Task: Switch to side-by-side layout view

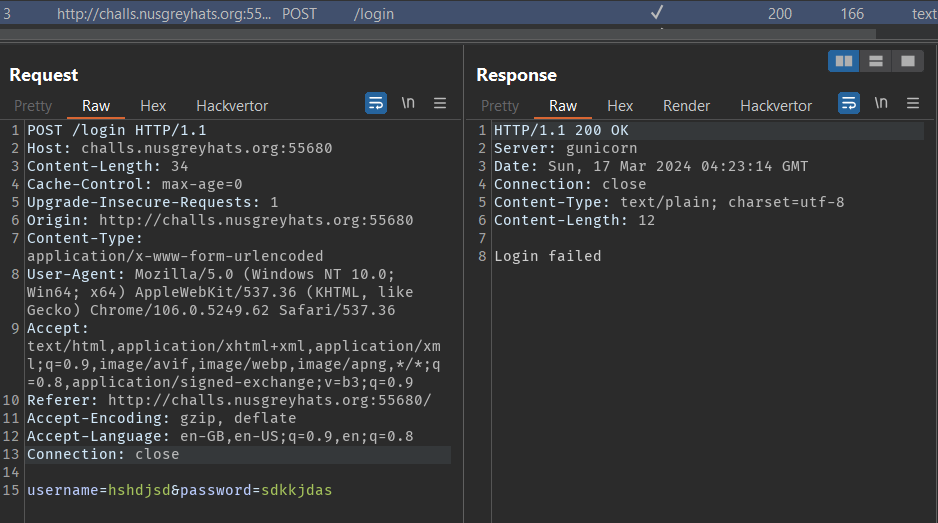Action: click(844, 61)
